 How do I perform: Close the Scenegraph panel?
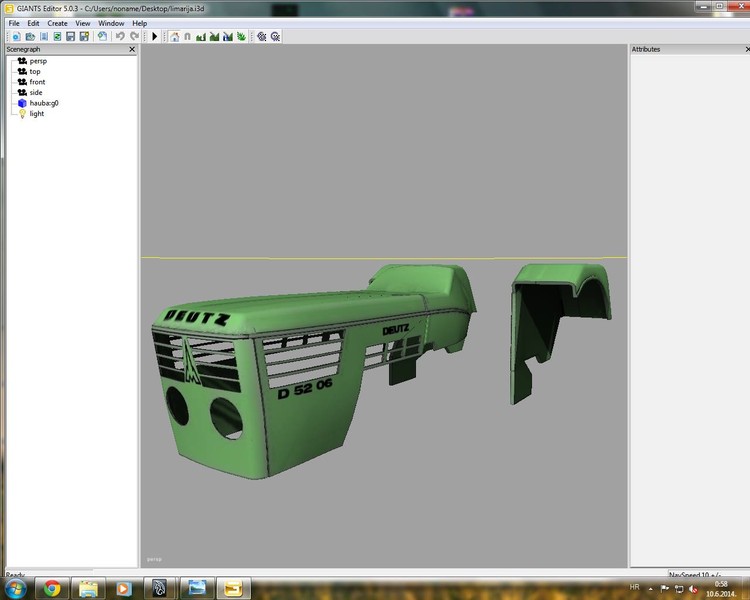[x=131, y=49]
